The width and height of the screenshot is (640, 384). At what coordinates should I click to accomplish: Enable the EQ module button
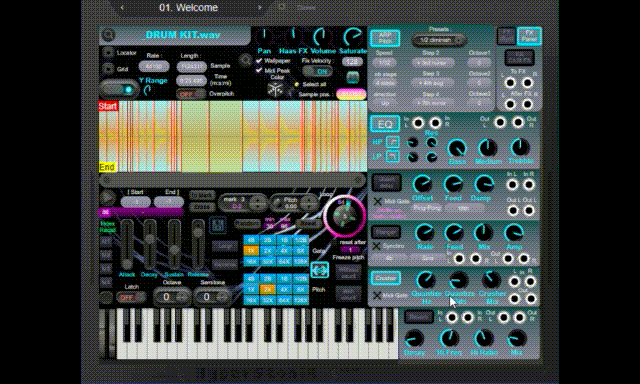(384, 124)
